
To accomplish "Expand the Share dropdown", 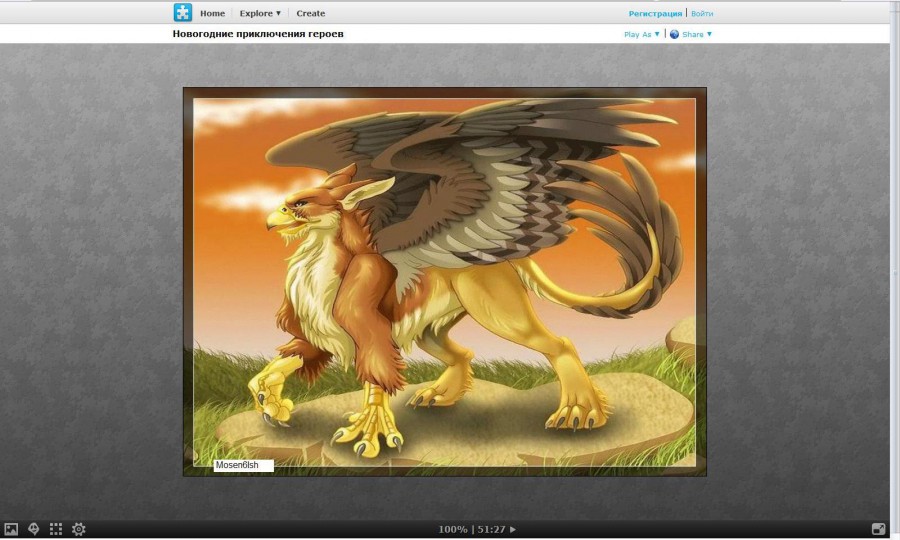I will click(x=697, y=34).
